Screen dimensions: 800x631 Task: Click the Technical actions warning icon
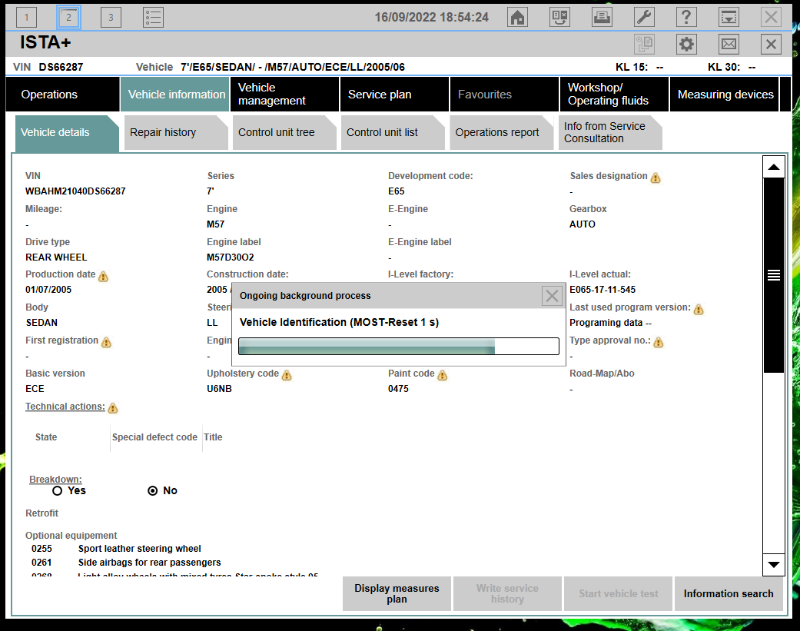click(x=113, y=408)
